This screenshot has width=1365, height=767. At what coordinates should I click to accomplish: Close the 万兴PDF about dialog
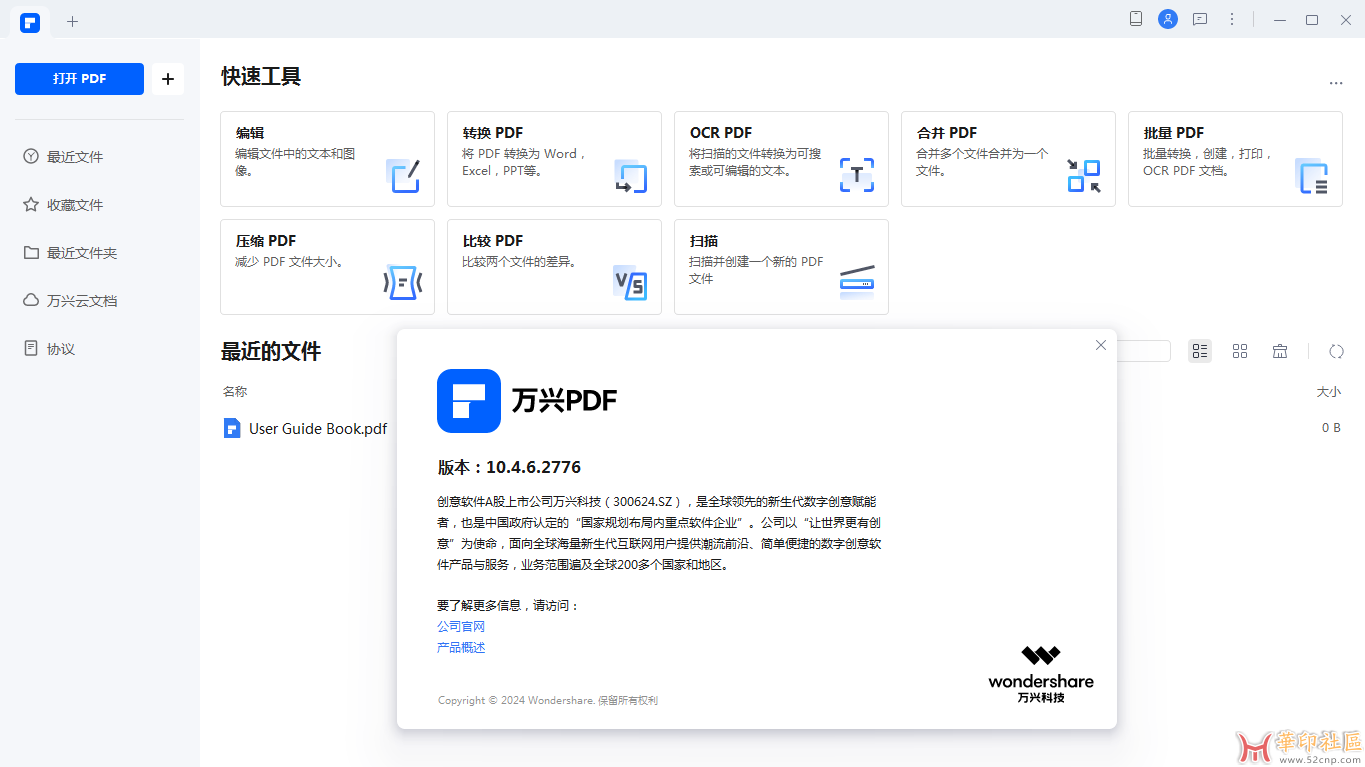pyautogui.click(x=1101, y=345)
